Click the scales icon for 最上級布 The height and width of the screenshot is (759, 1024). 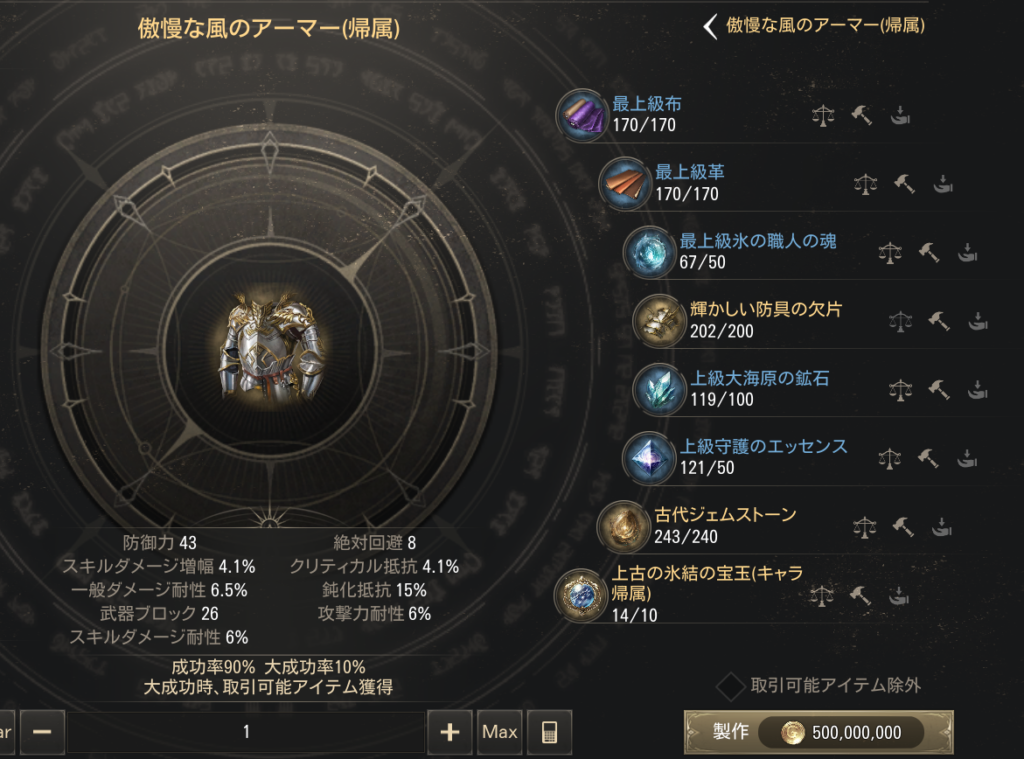(x=823, y=116)
